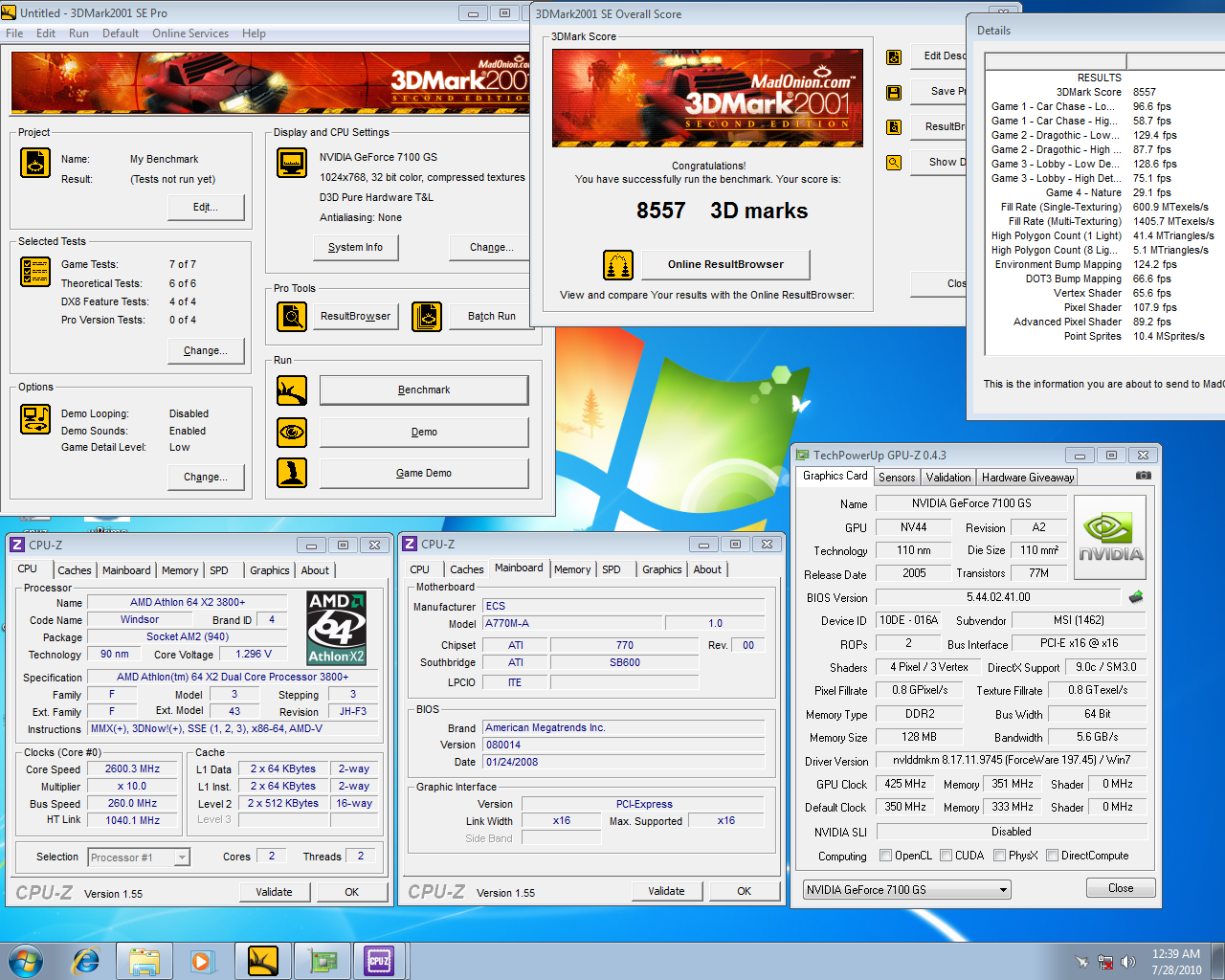
Task: Click the System Info button
Action: coord(355,247)
